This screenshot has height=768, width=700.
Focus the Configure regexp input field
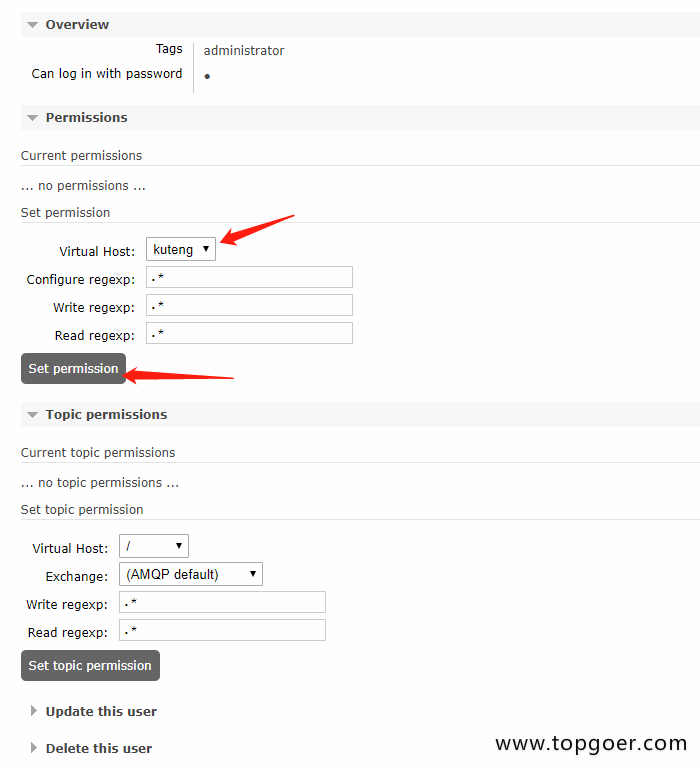(x=249, y=277)
